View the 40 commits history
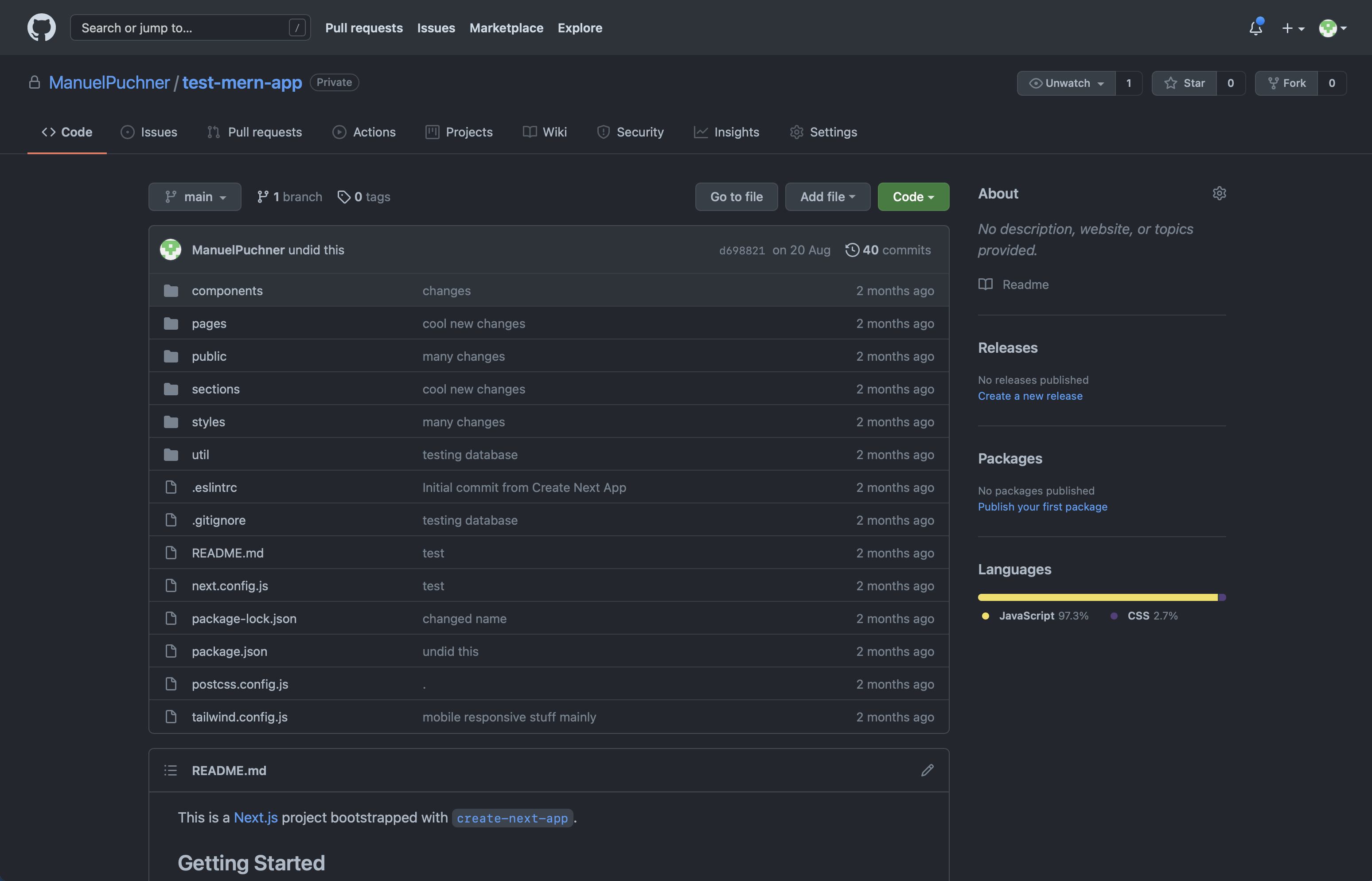Screen dimensions: 1372x881 888,250
